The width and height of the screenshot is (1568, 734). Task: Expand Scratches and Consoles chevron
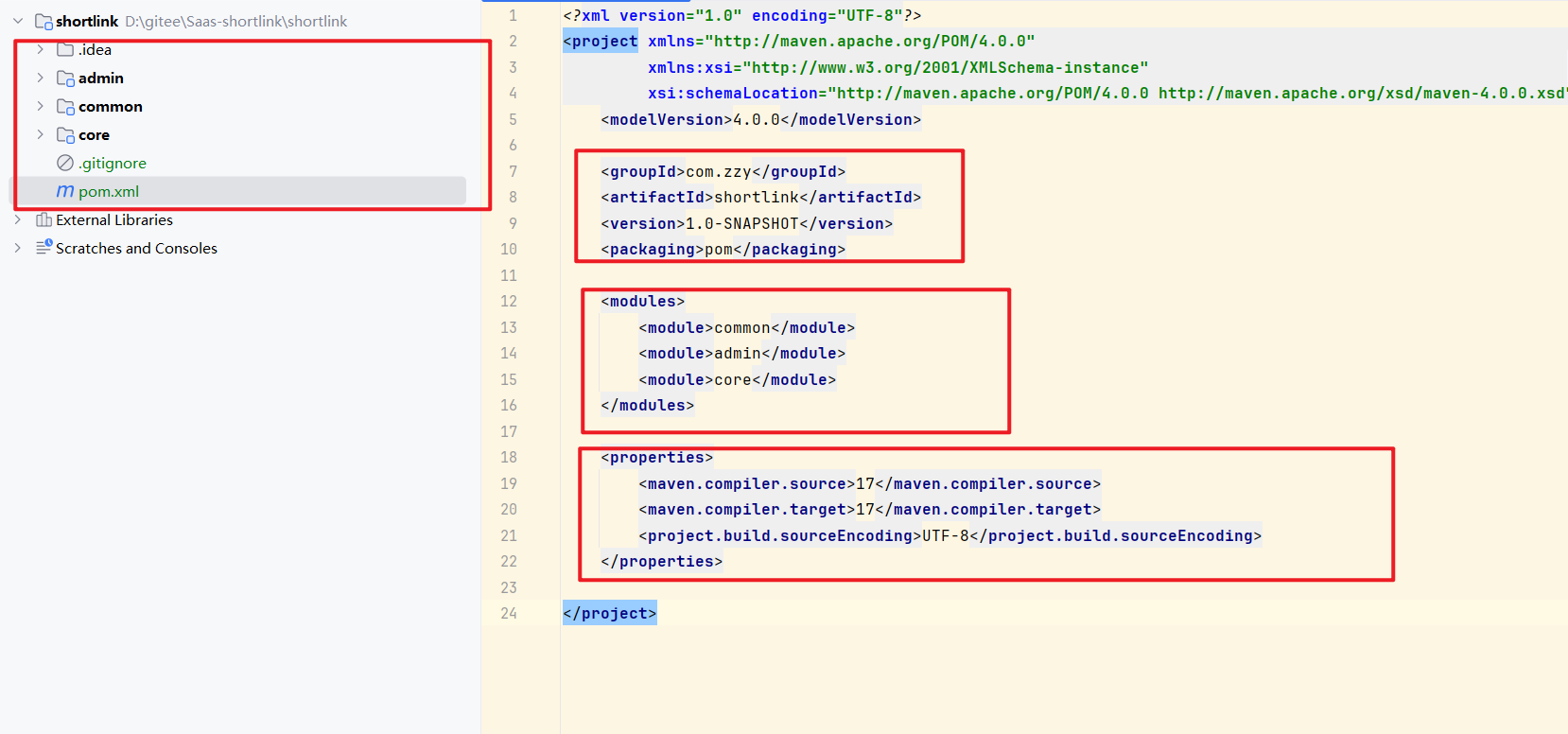click(x=18, y=248)
